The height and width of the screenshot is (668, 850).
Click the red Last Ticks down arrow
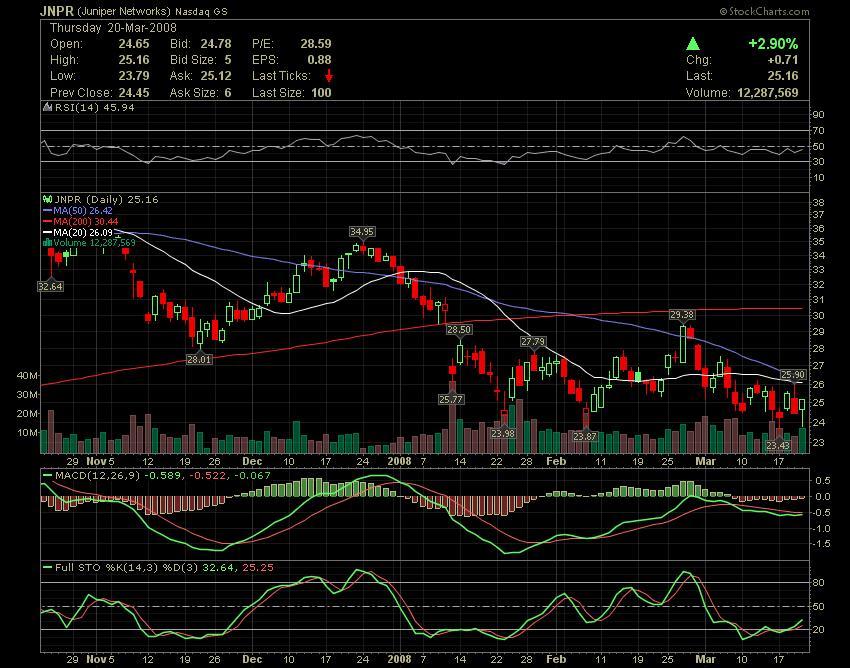tap(328, 76)
